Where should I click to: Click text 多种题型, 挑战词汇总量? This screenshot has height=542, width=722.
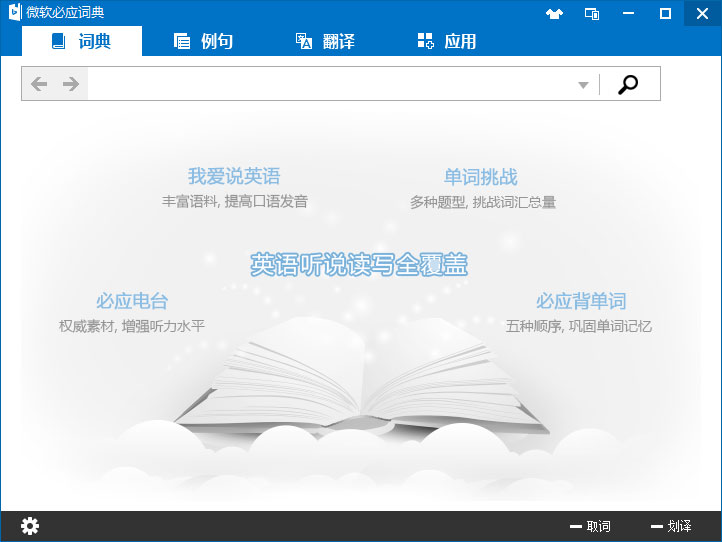[483, 202]
